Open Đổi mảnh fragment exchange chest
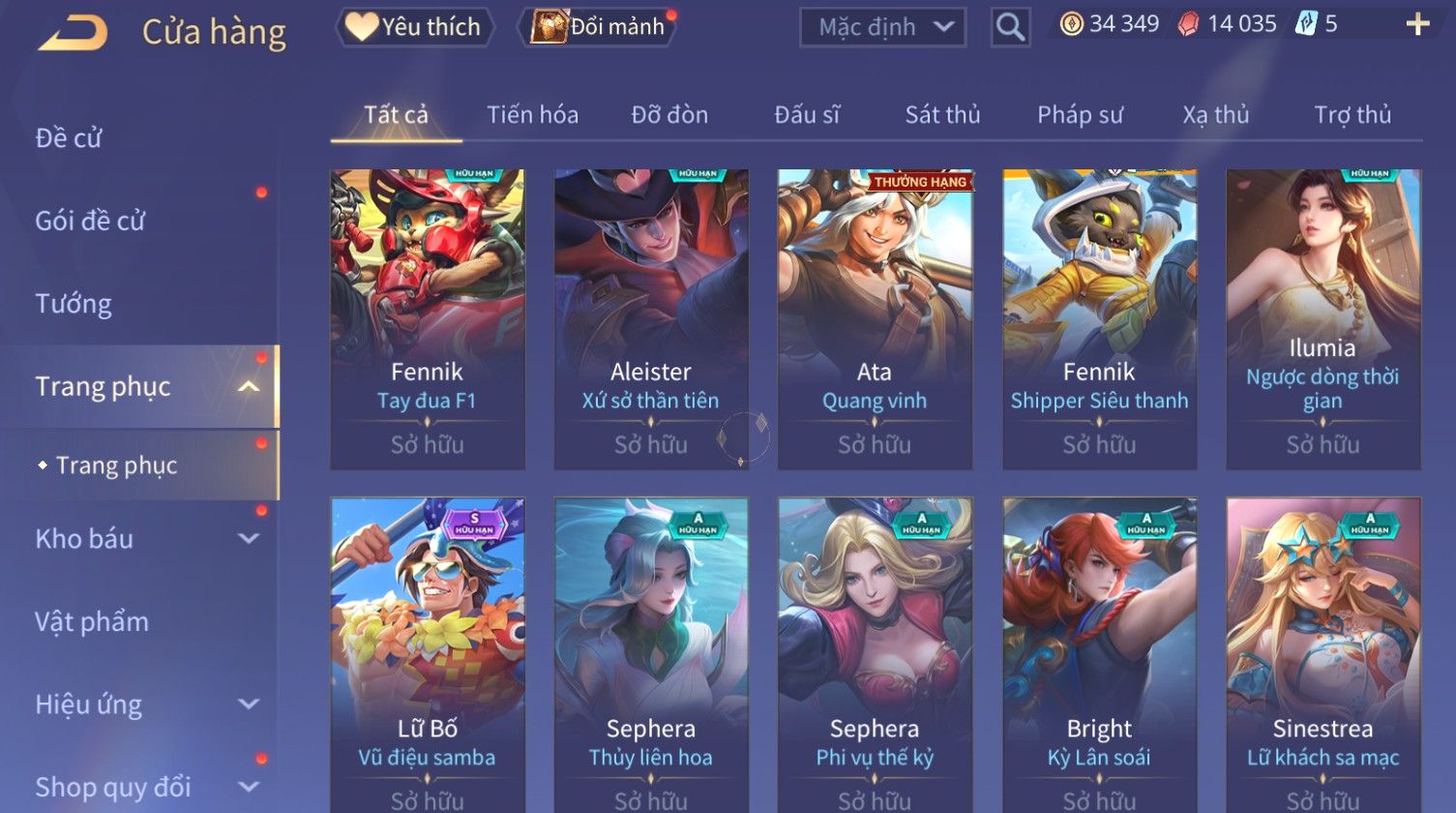 599,27
